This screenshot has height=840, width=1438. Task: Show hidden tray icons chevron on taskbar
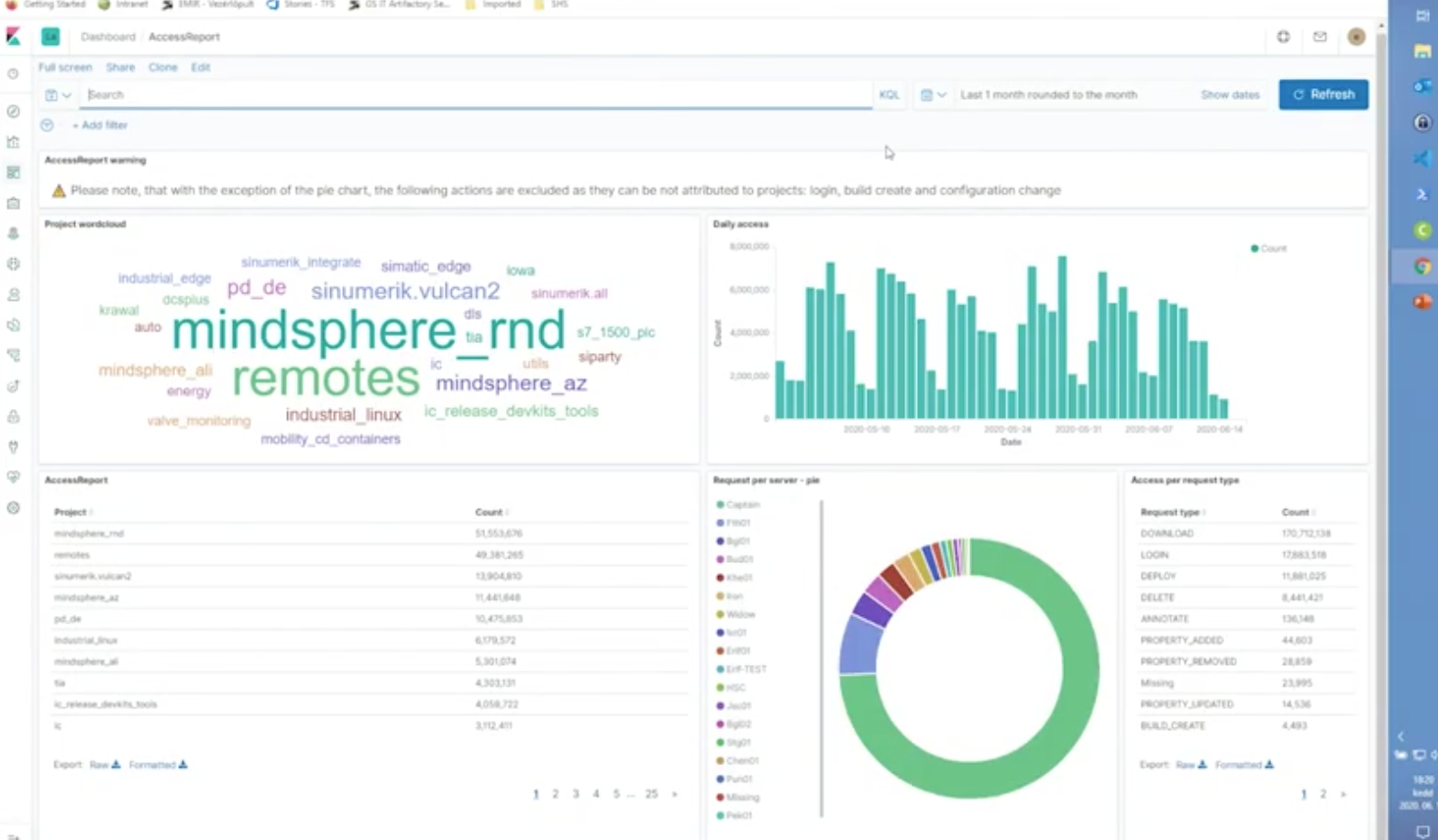click(x=1400, y=736)
